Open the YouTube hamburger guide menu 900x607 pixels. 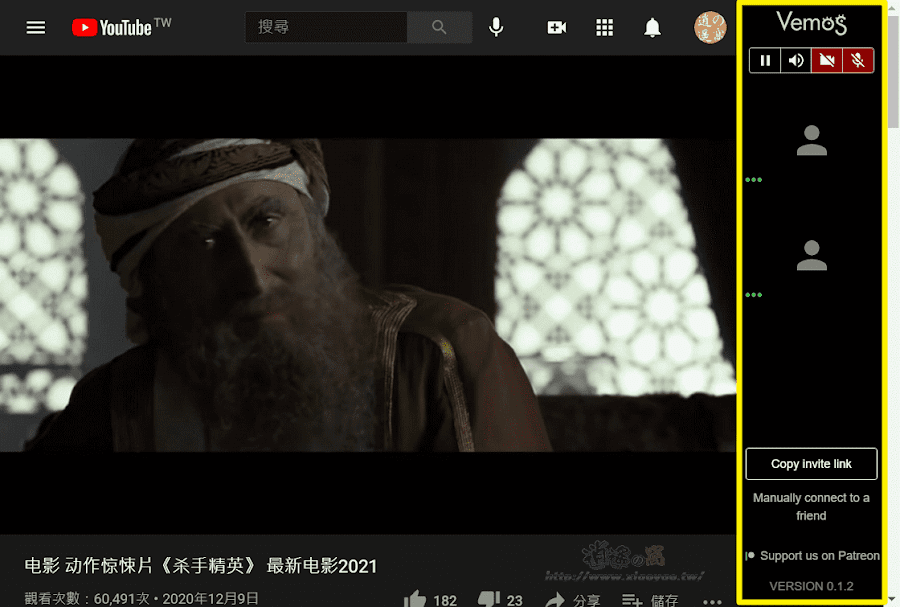click(36, 28)
